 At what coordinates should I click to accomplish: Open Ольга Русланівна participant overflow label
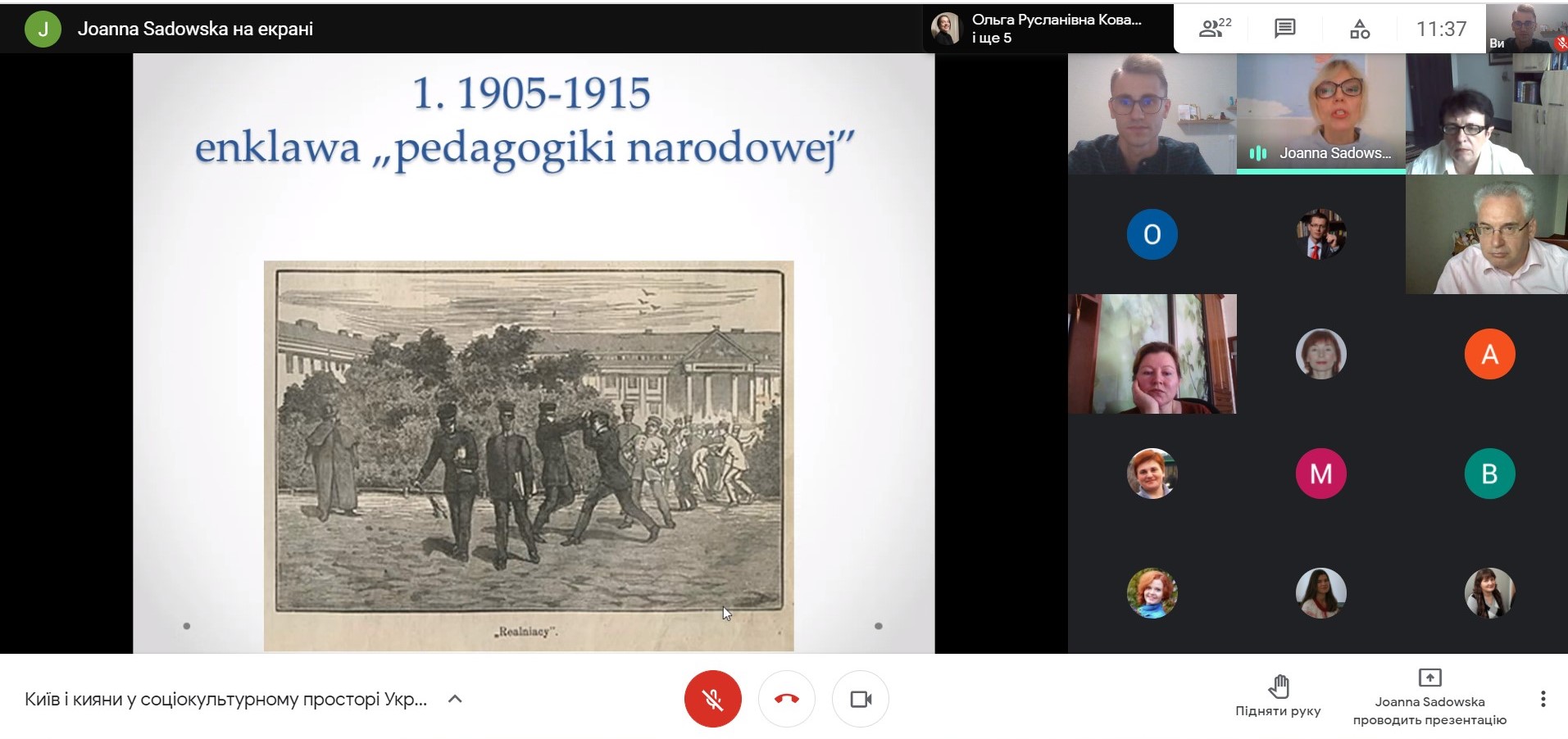point(1055,29)
